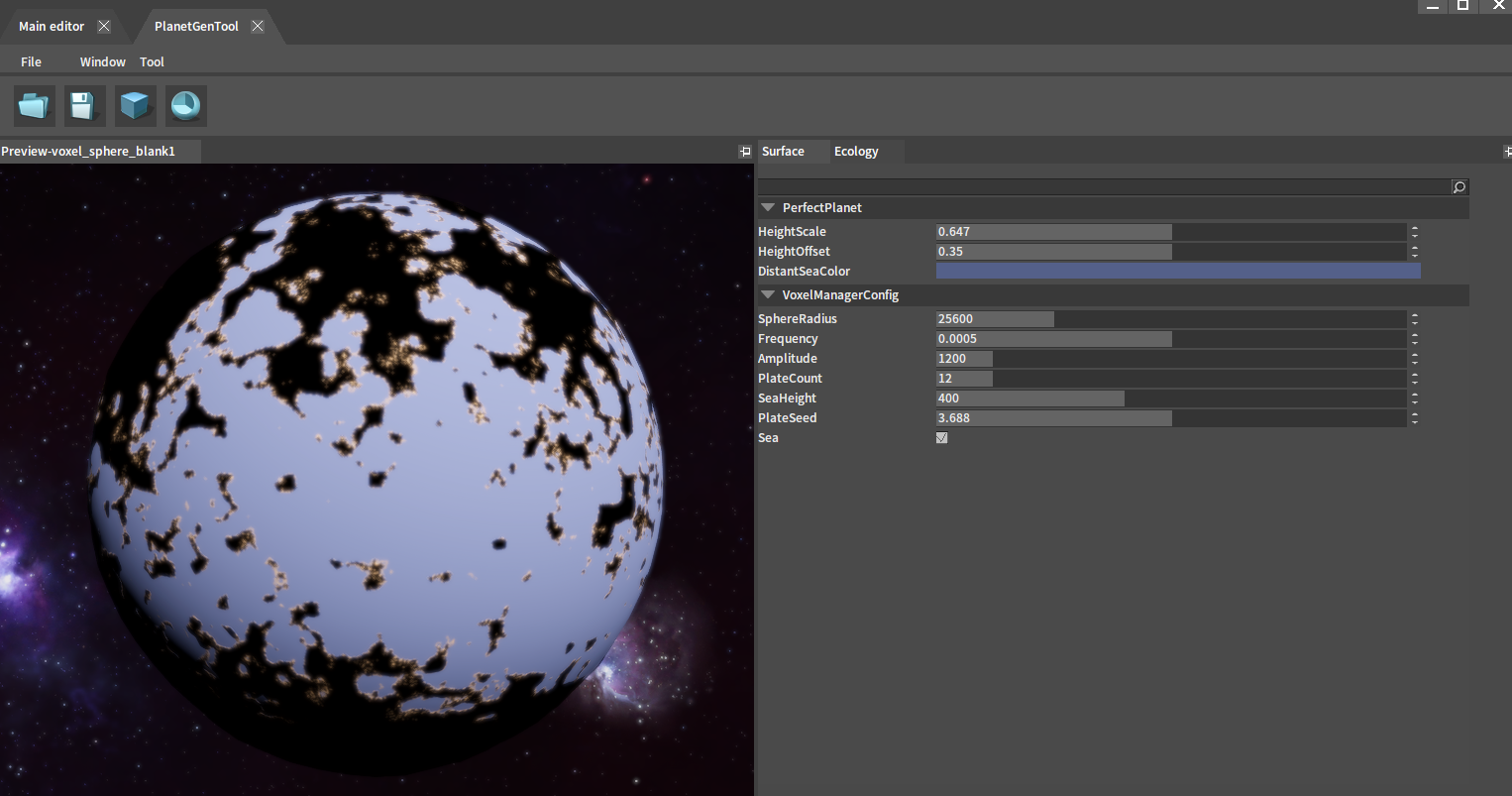Click the SeaHeight slider field
This screenshot has height=796, width=1512.
coord(1169,398)
